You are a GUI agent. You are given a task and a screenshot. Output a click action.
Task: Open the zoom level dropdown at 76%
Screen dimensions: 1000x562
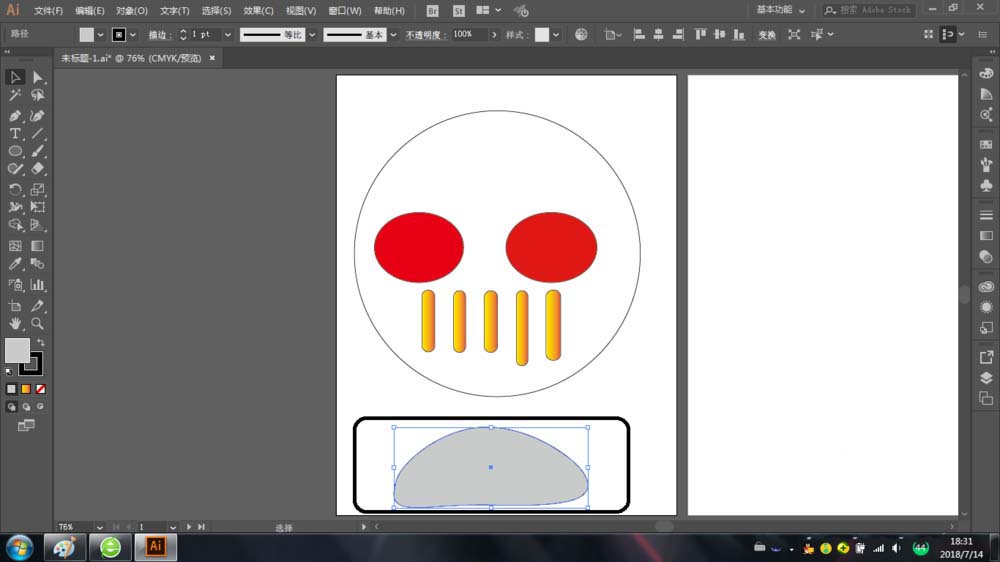100,526
